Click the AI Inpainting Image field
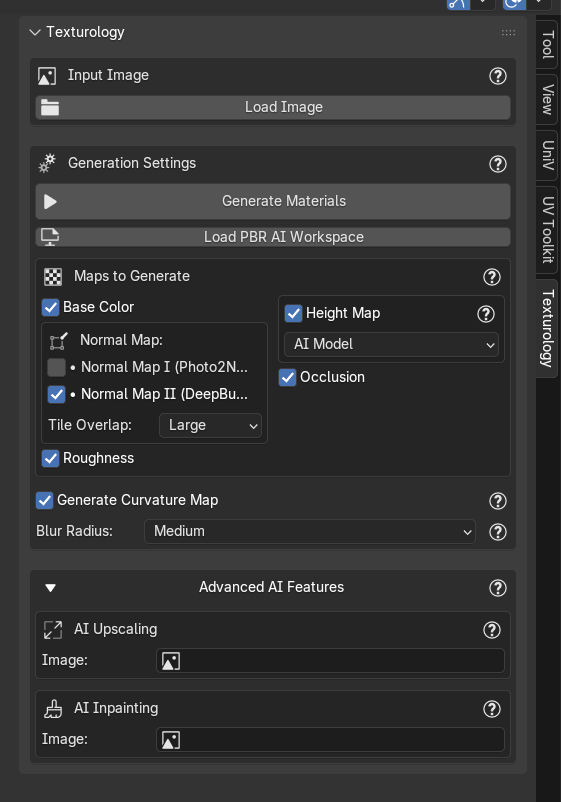Viewport: 561px width, 802px height. [330, 740]
